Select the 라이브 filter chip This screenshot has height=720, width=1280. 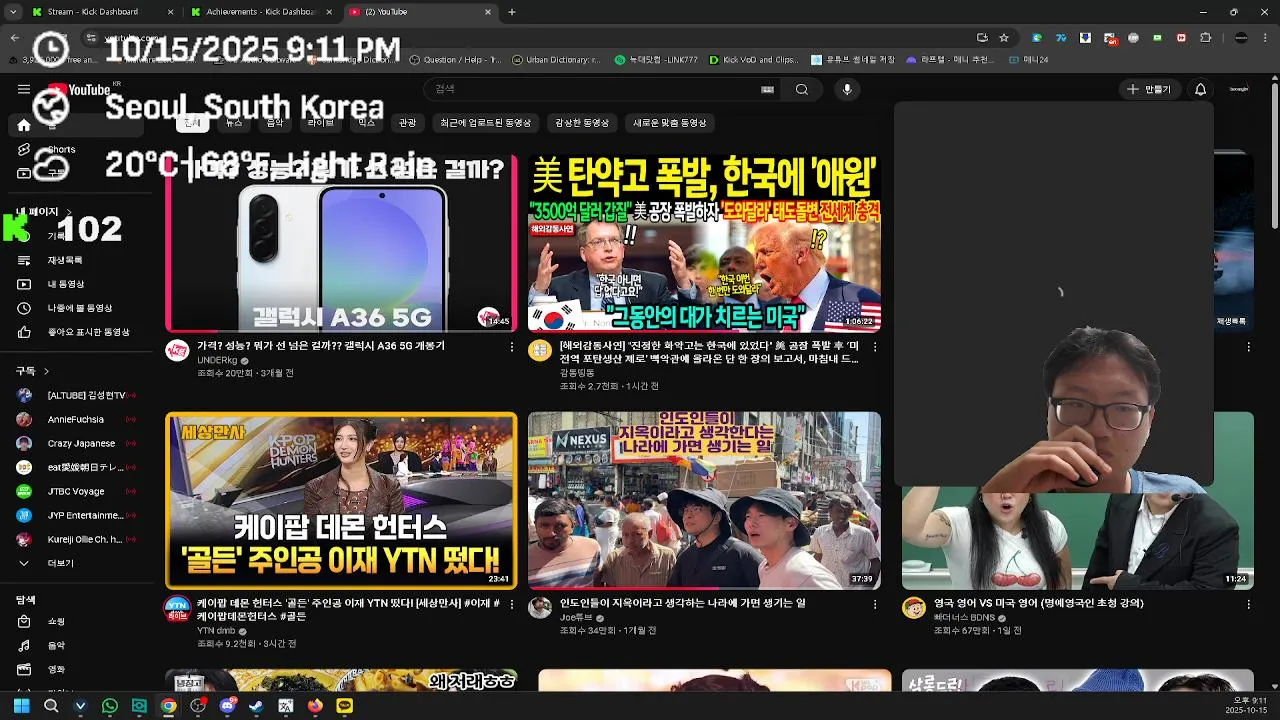click(321, 123)
